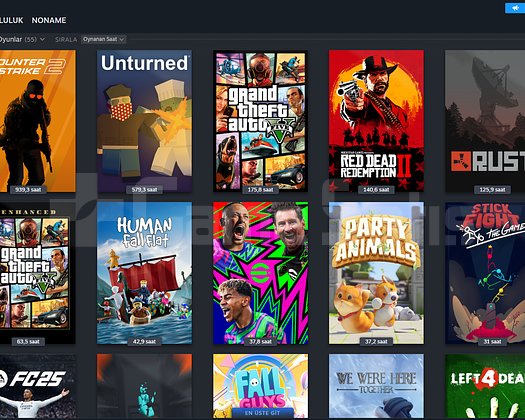Open Grand Theft Auto V cover with 175,8 saat
Viewport: 525px width, 420px height.
click(260, 121)
